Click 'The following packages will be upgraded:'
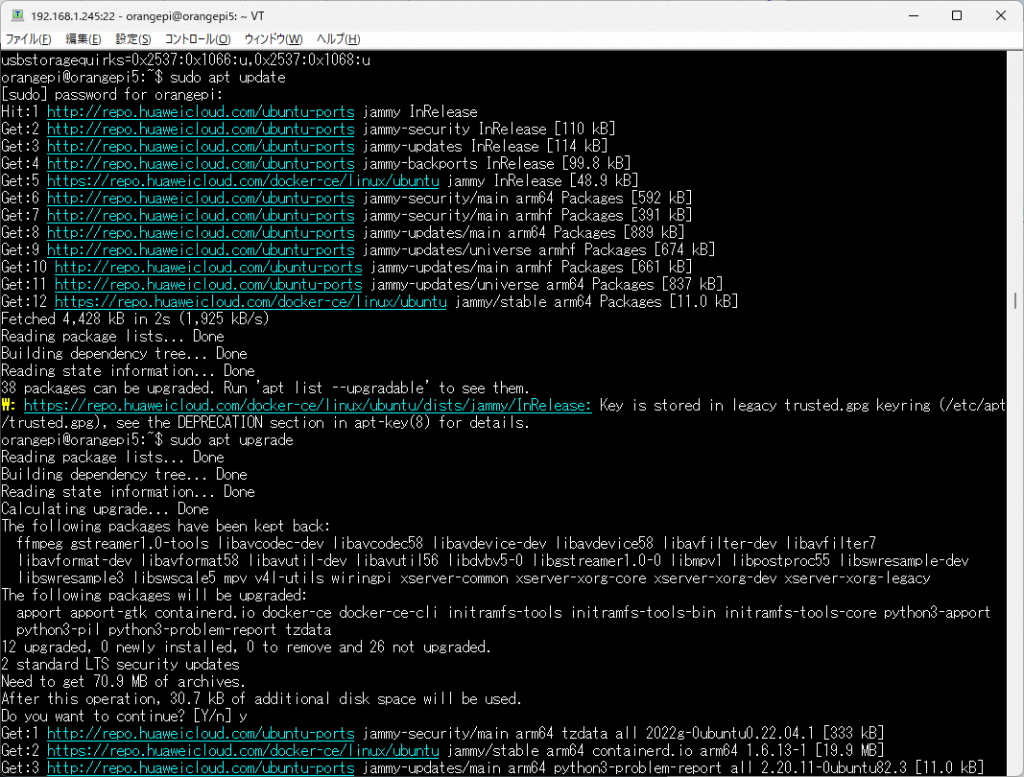Screen dimensions: 1024x777 (154, 595)
